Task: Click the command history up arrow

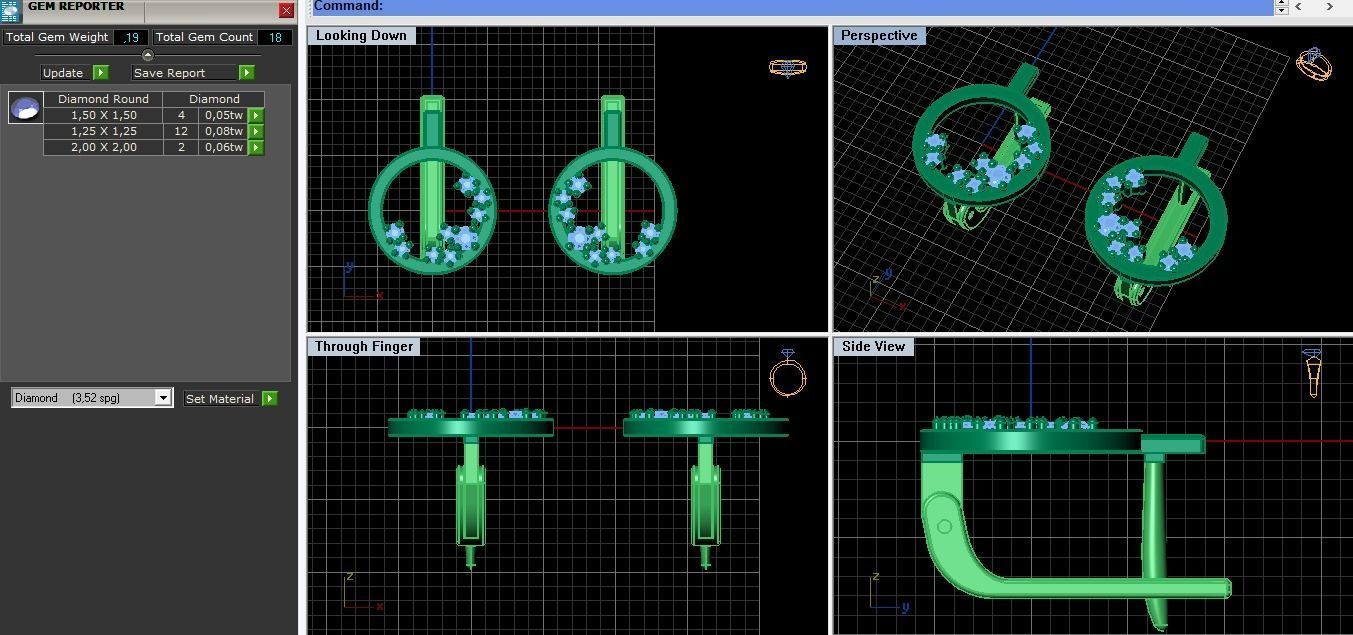Action: click(1281, 2)
